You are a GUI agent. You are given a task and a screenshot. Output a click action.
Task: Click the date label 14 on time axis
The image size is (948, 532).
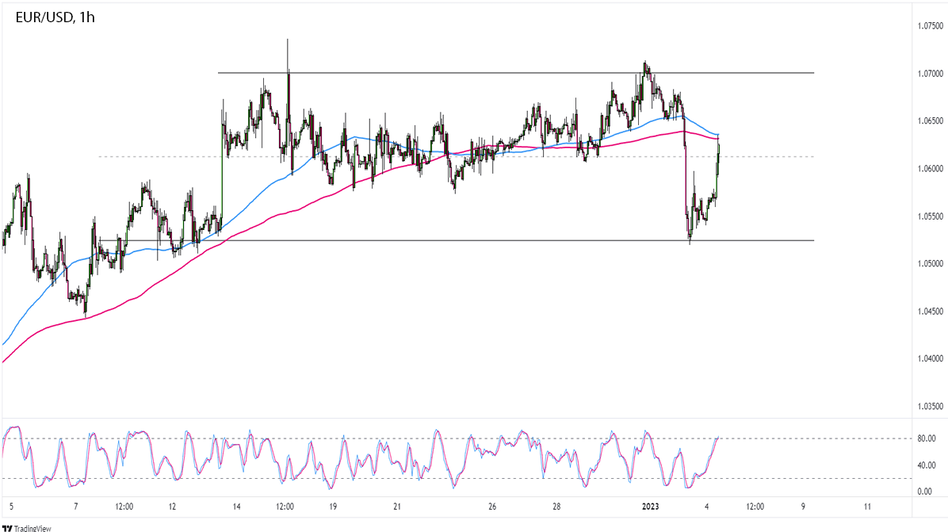[x=236, y=507]
